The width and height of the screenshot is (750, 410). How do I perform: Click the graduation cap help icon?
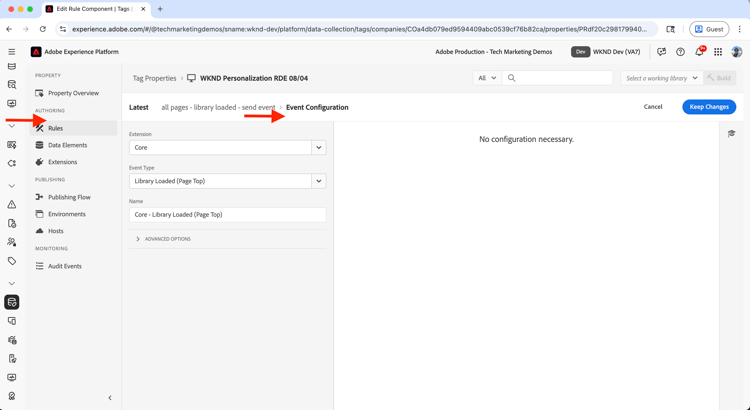click(x=731, y=133)
